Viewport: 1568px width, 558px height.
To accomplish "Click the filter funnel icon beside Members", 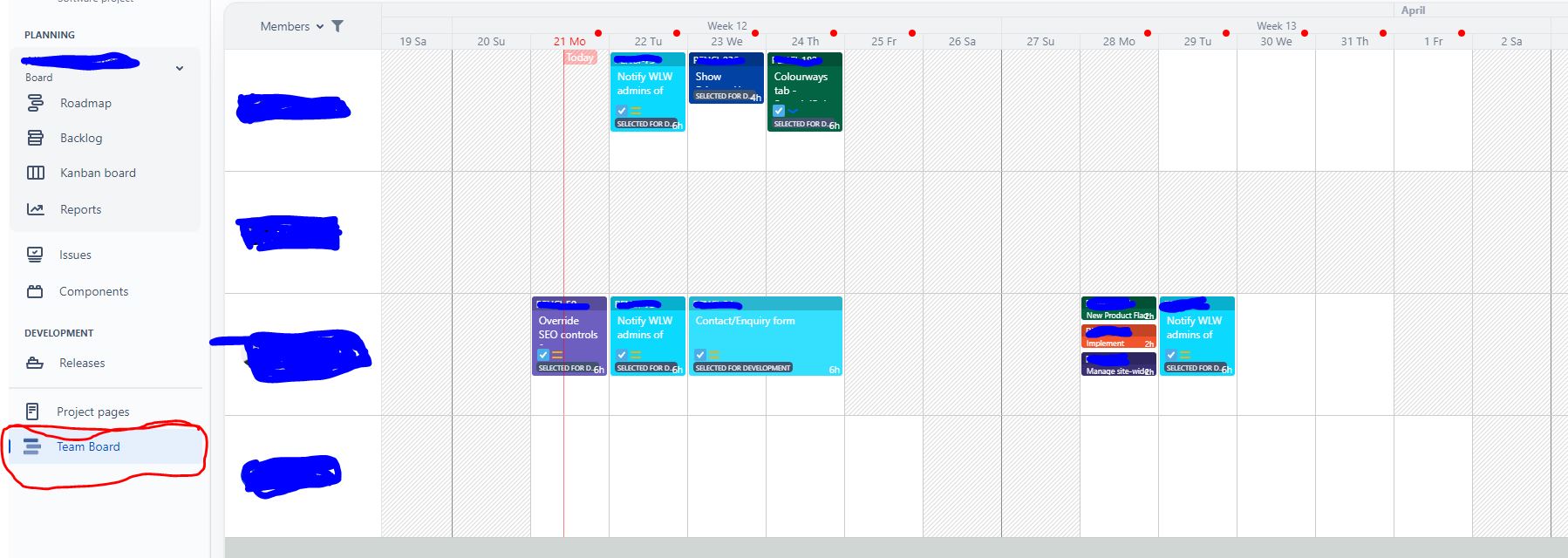I will (x=337, y=26).
